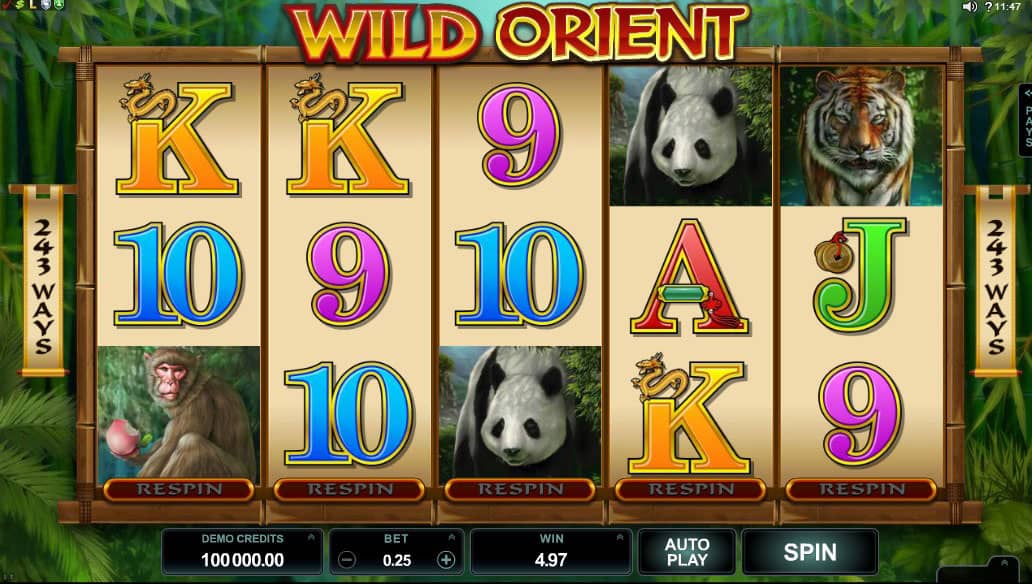1032x584 pixels.
Task: Expand the Win panel arrow
Action: 619,537
